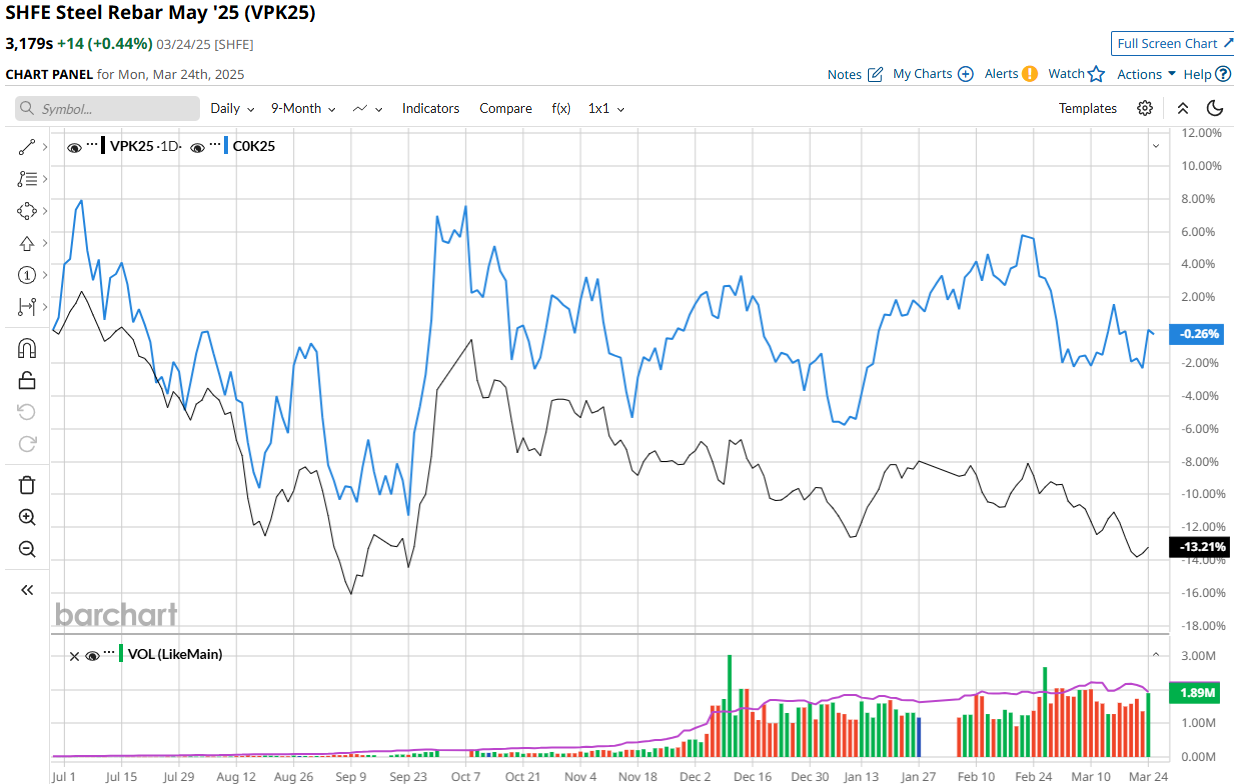Open the My Charts link
Viewport: 1234px width, 784px height.
(922, 74)
